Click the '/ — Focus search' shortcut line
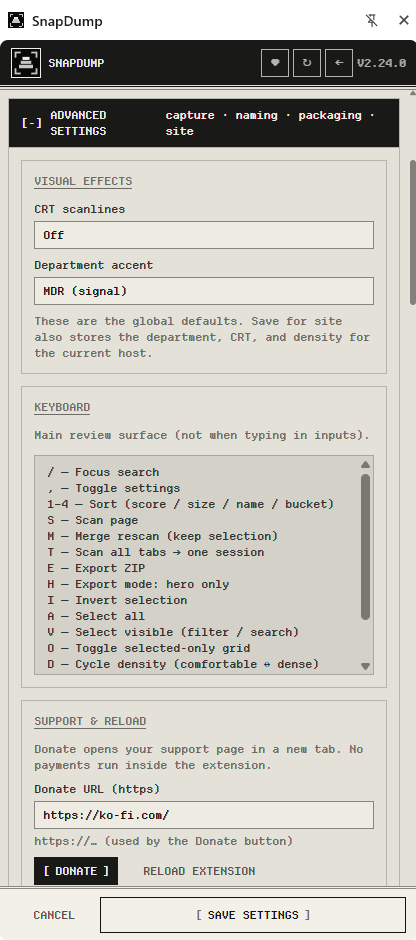 103,472
